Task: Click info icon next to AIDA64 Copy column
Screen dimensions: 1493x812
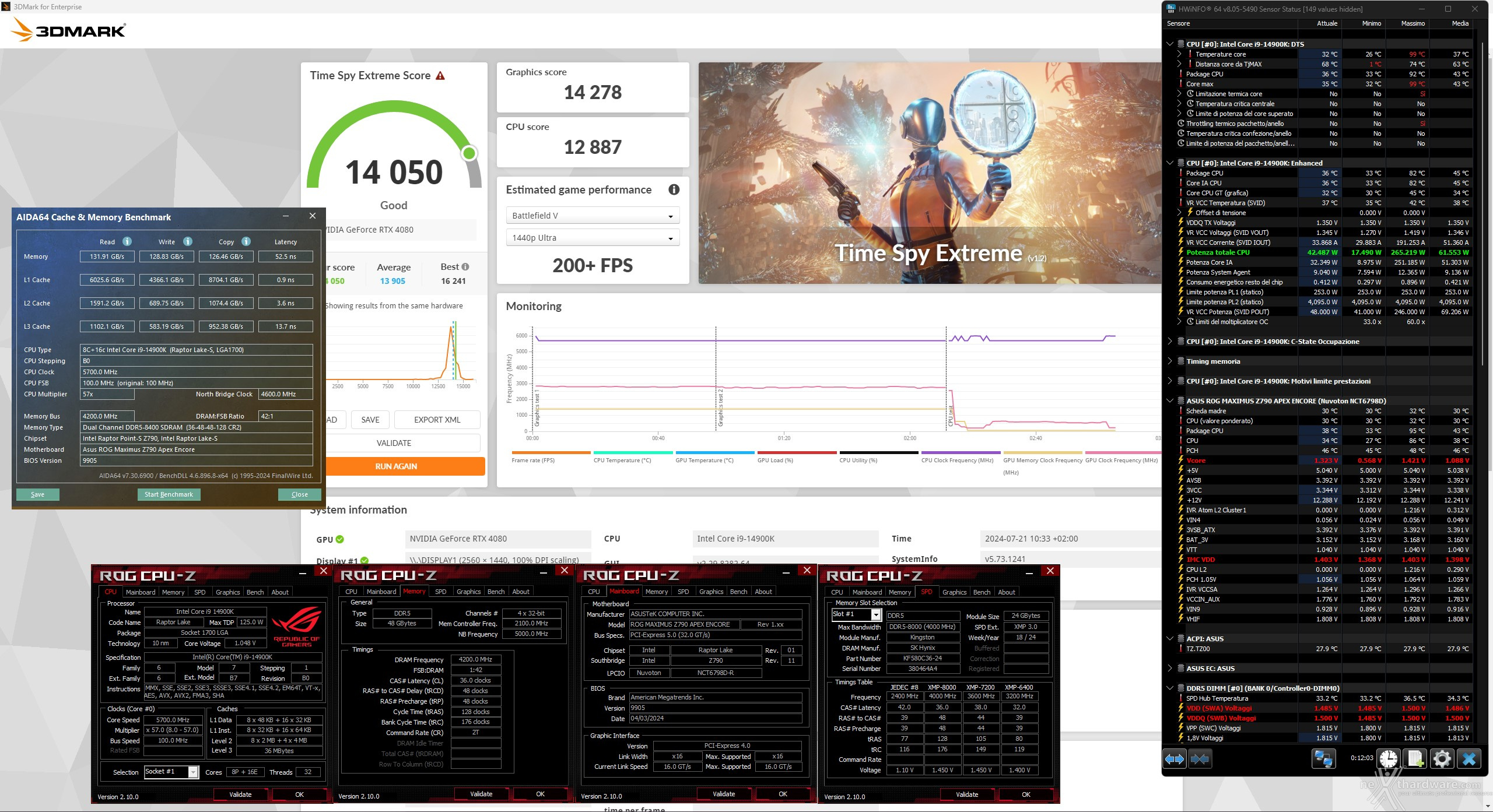Action: pyautogui.click(x=246, y=241)
